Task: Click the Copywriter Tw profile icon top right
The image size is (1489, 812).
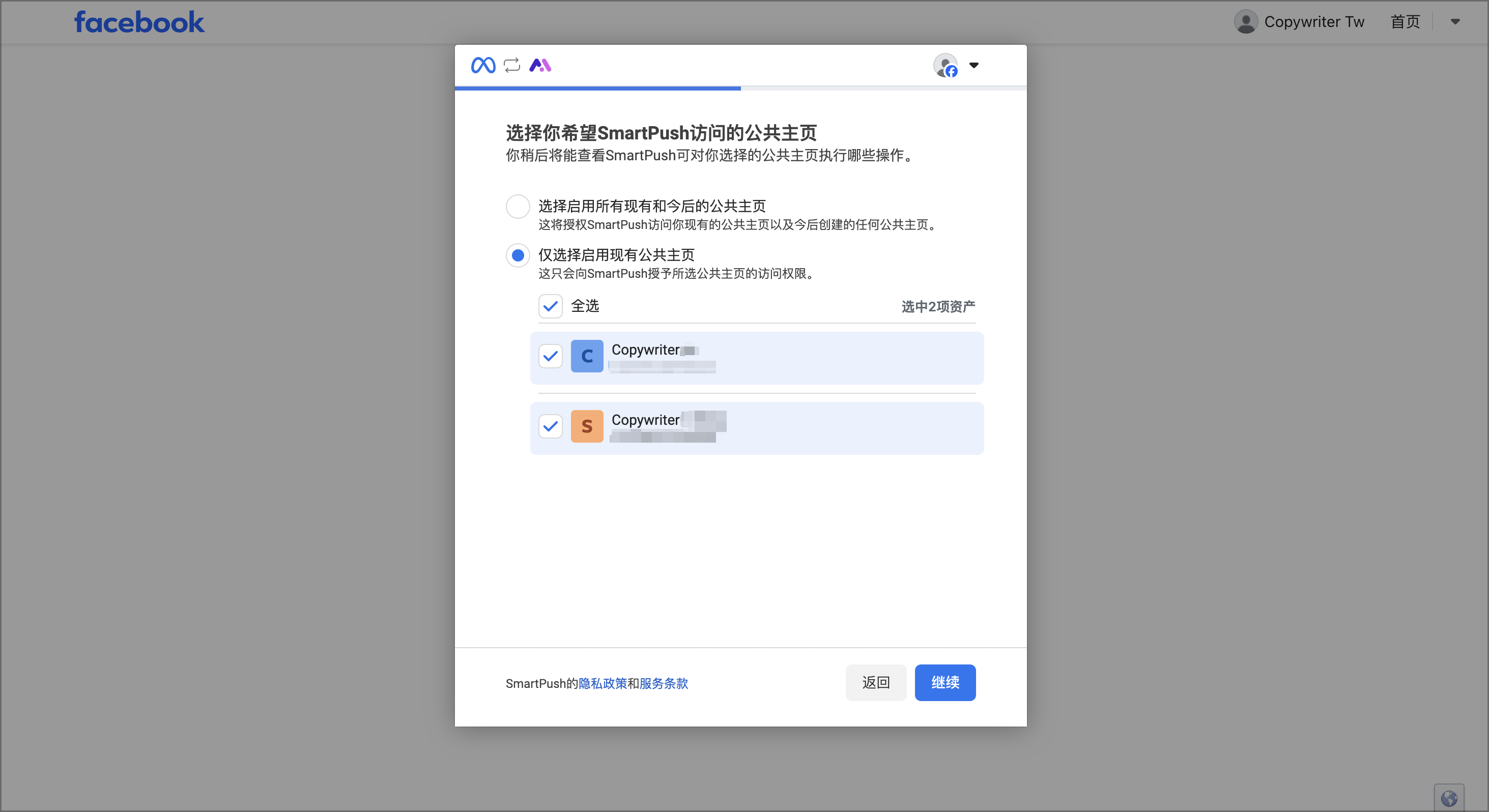Action: 1246,21
